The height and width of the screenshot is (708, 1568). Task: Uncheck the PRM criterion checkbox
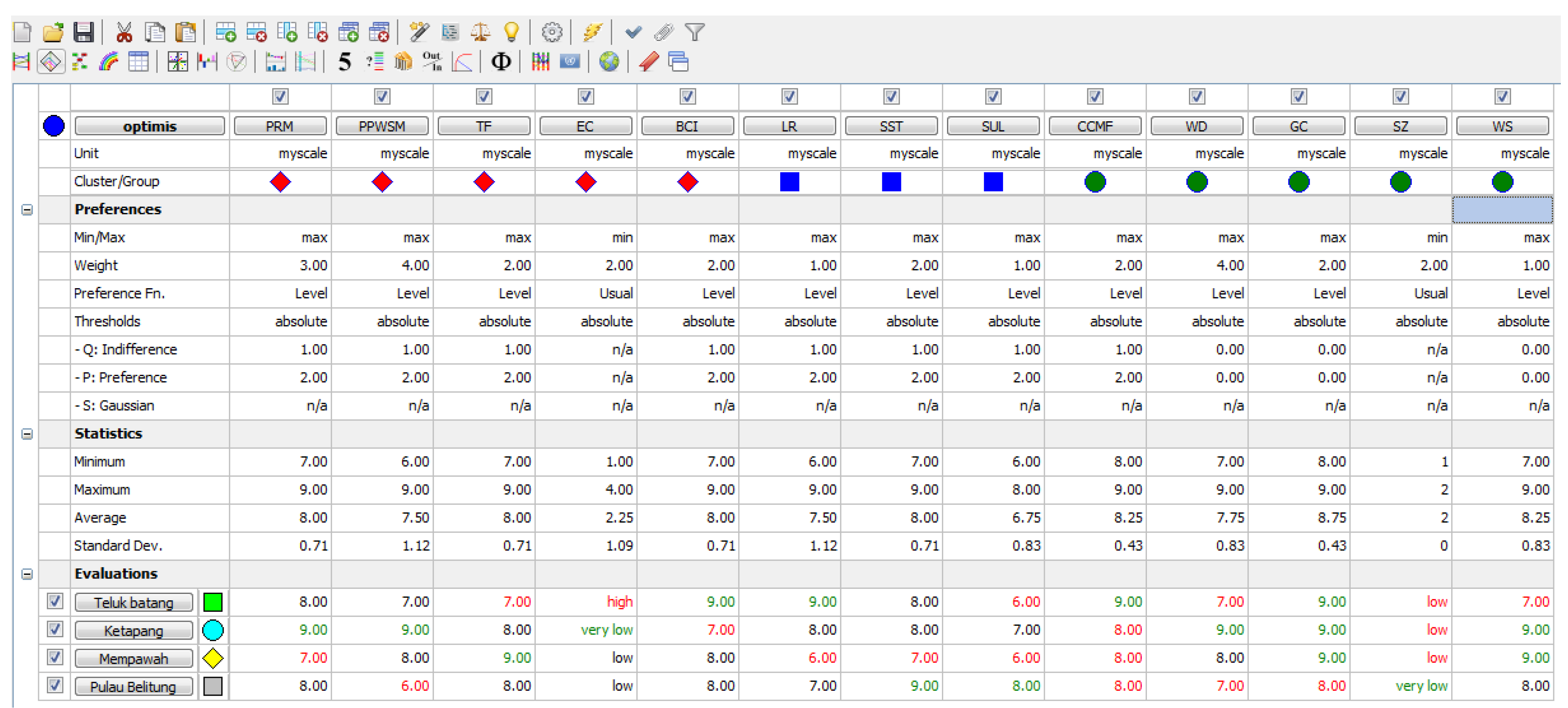click(x=280, y=96)
